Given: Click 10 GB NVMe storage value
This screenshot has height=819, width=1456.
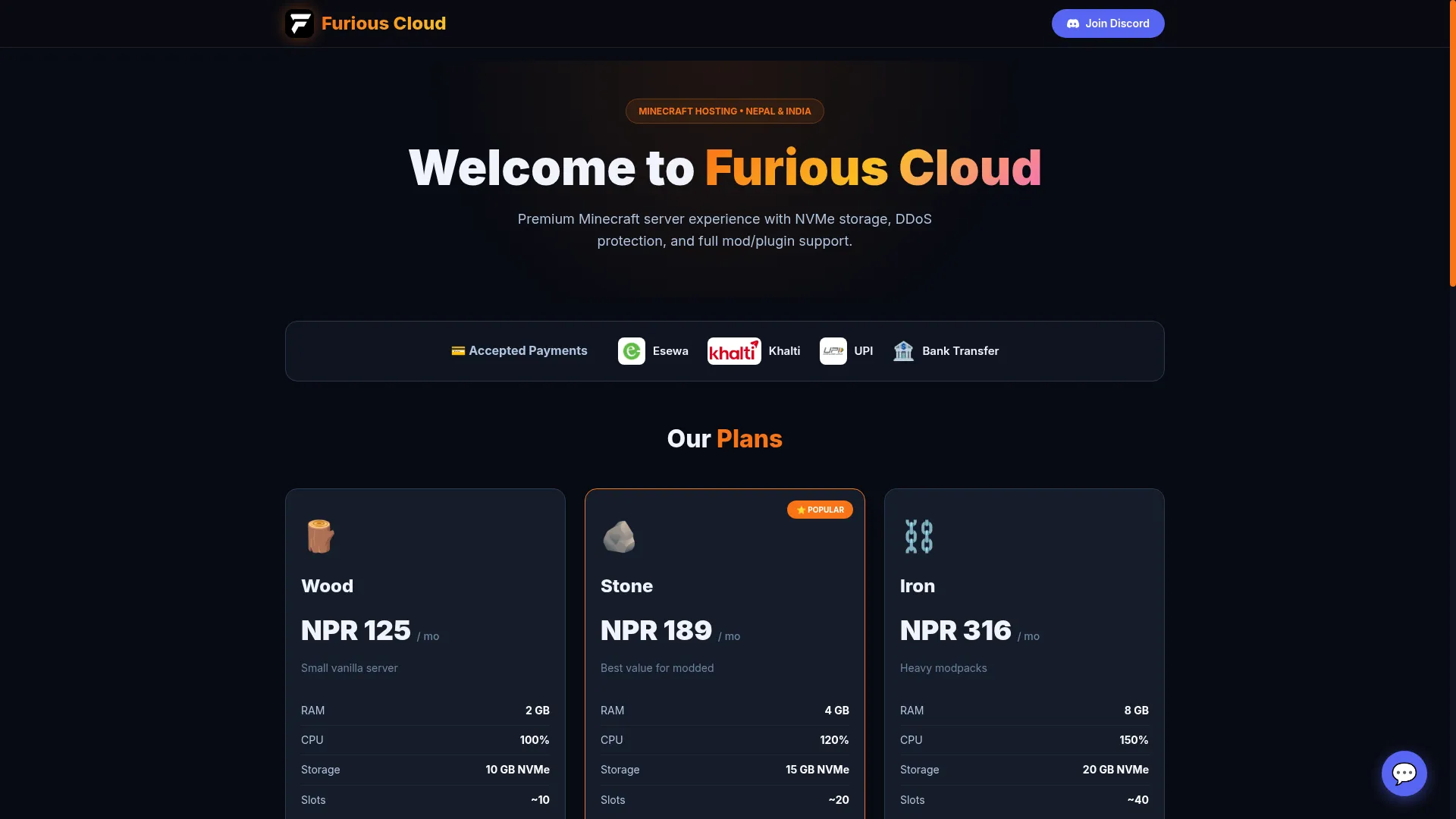Looking at the screenshot, I should 518,770.
